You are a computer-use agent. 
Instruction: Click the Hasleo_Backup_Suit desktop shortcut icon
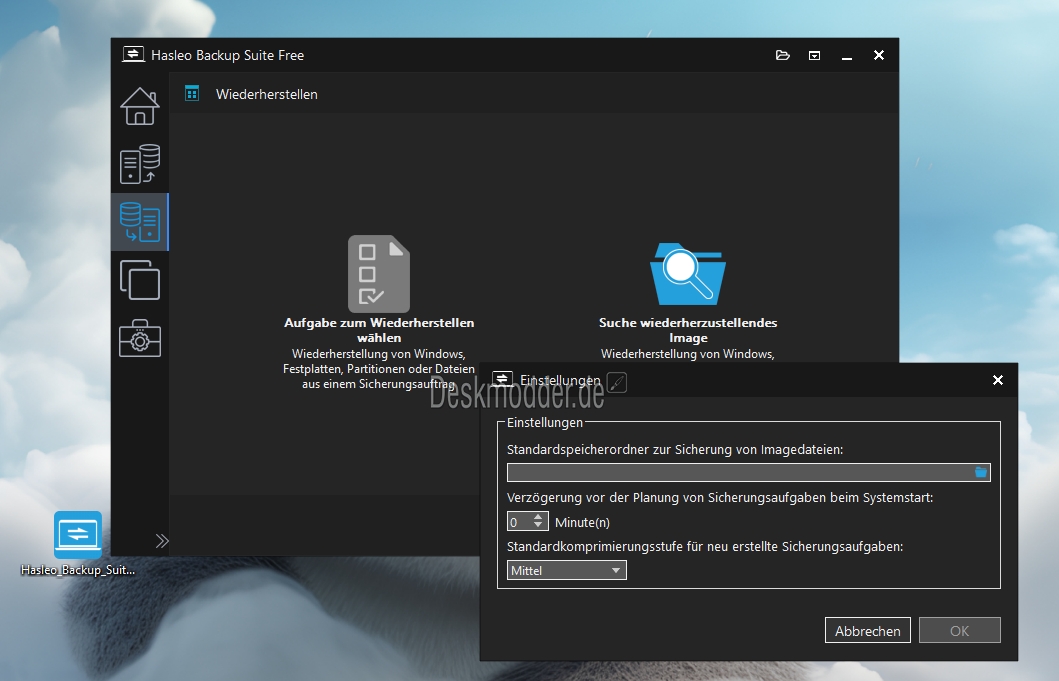(78, 534)
